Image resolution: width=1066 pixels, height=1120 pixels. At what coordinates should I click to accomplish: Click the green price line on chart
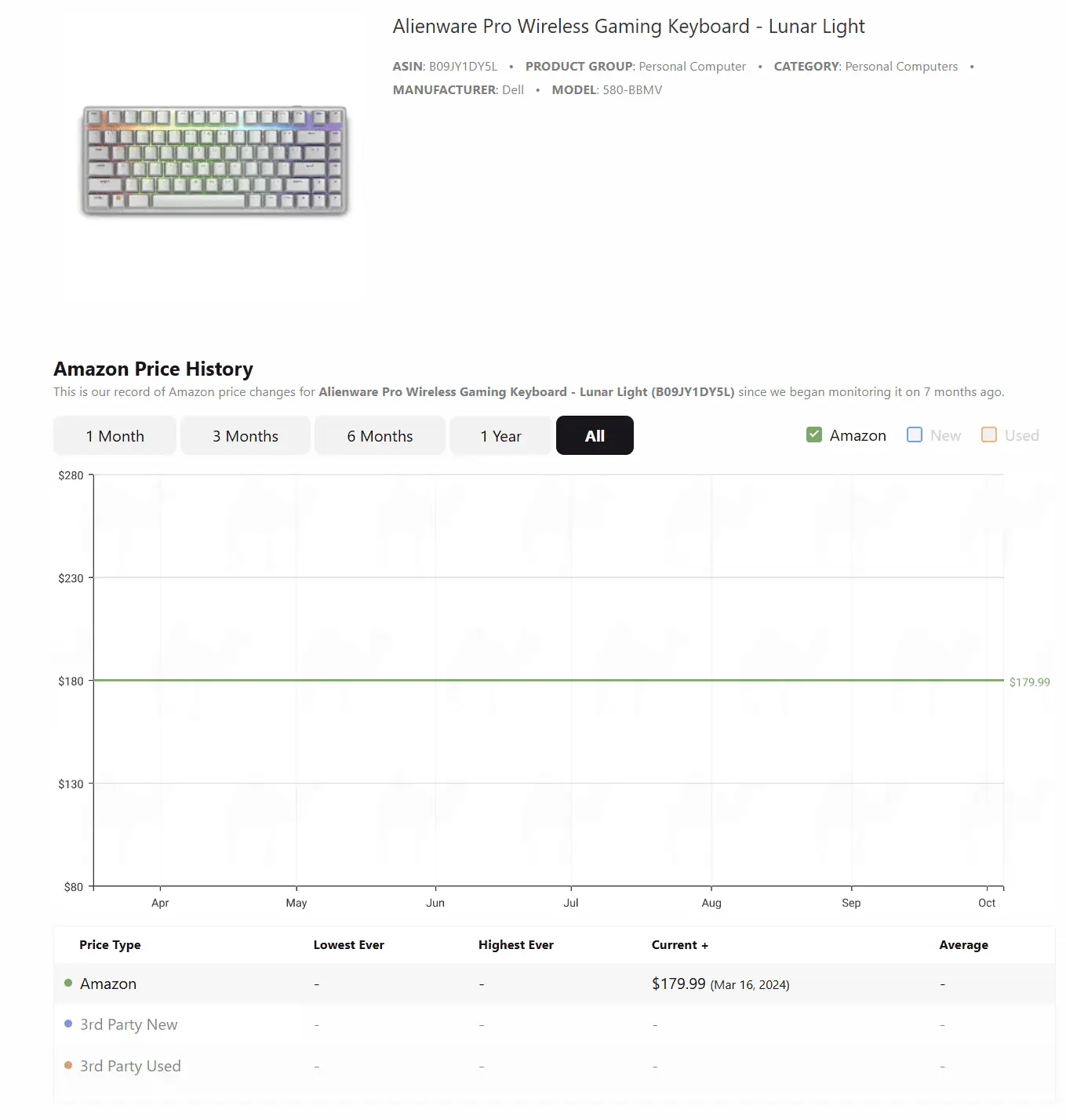tap(549, 680)
